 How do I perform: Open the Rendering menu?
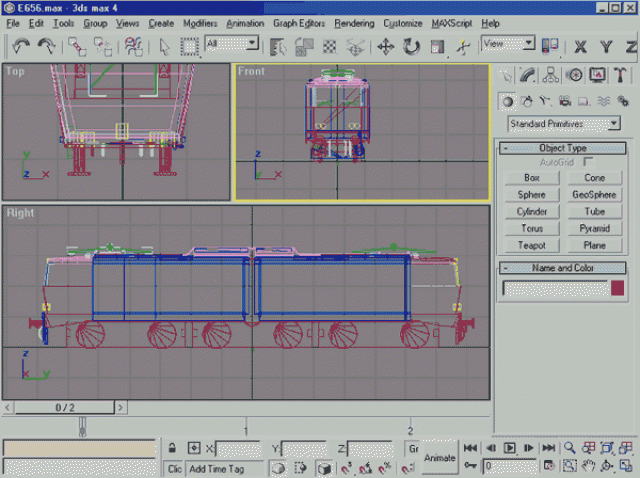click(354, 22)
